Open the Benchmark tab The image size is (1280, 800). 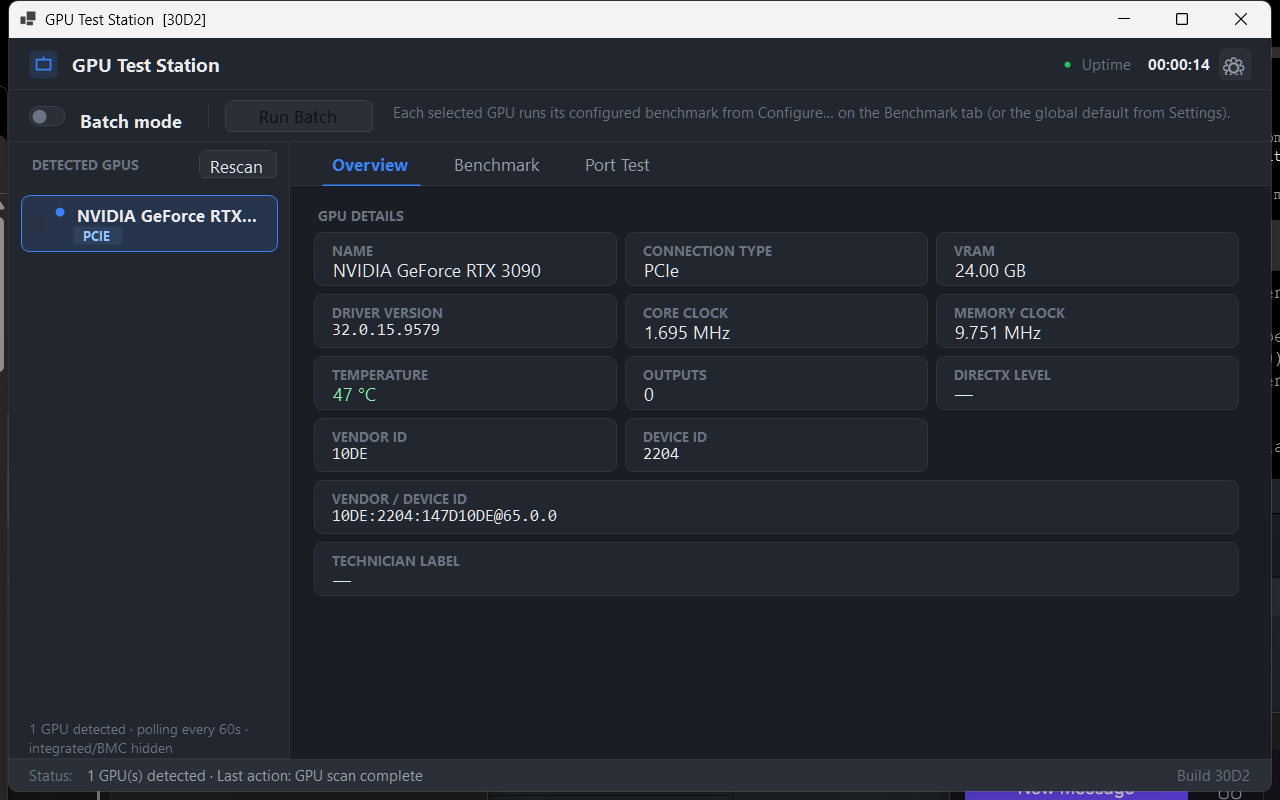pos(496,165)
